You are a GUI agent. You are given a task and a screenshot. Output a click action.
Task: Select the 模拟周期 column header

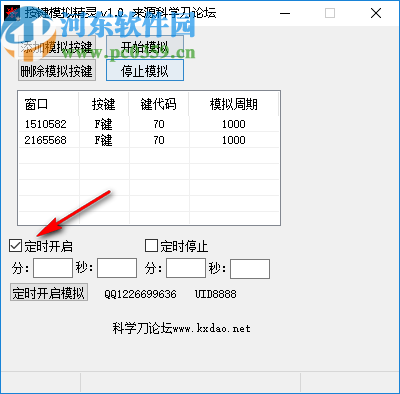coord(234,104)
